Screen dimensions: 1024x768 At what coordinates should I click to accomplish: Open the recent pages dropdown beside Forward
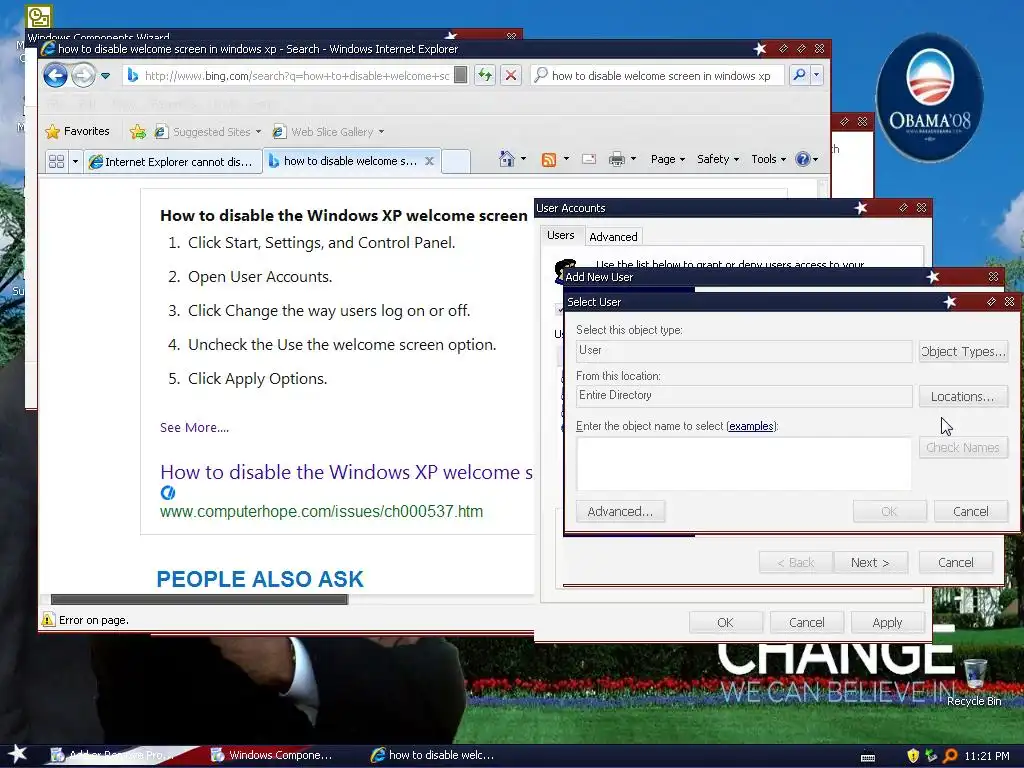[106, 76]
